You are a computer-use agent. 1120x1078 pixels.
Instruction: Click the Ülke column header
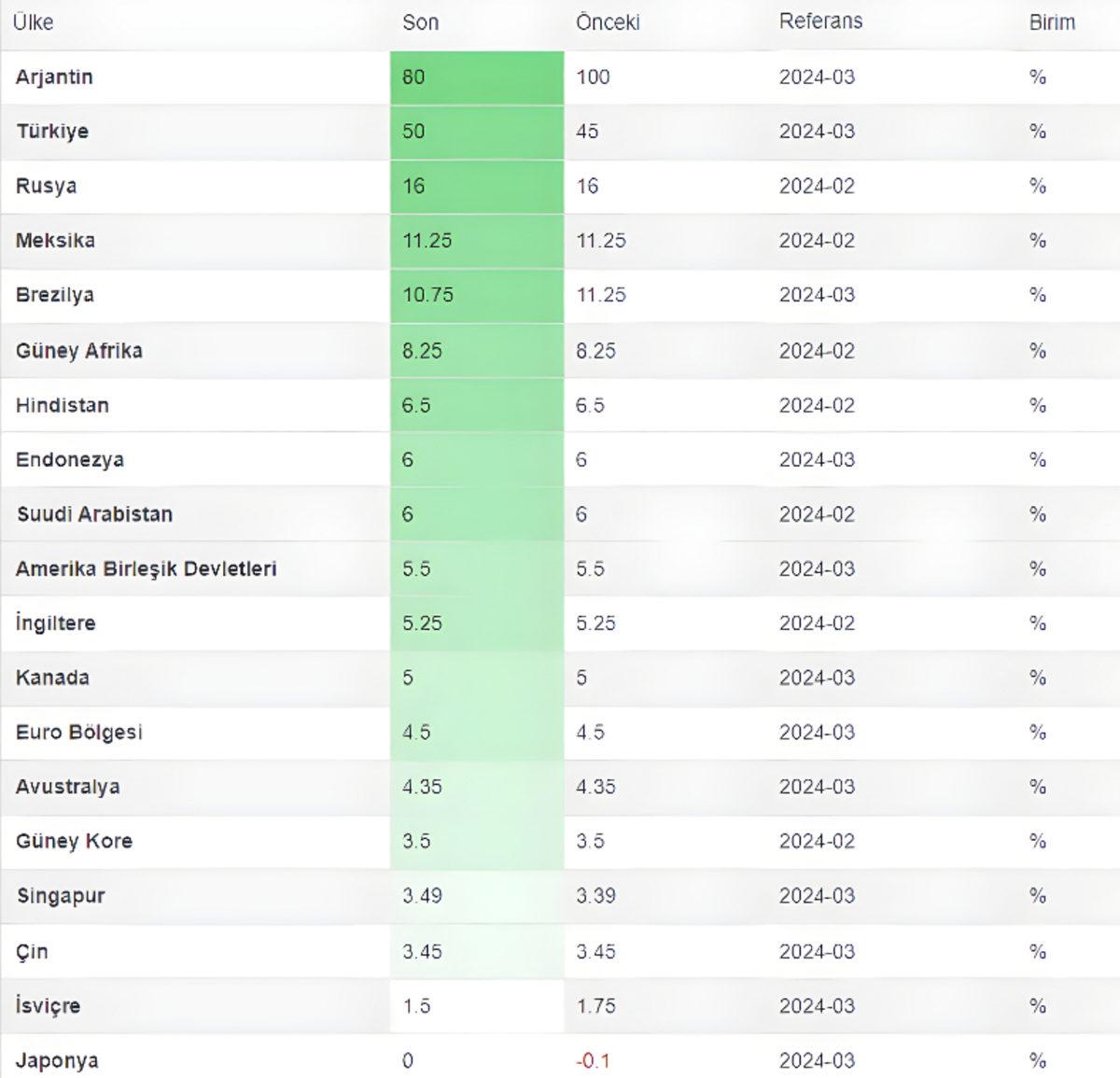[x=33, y=22]
